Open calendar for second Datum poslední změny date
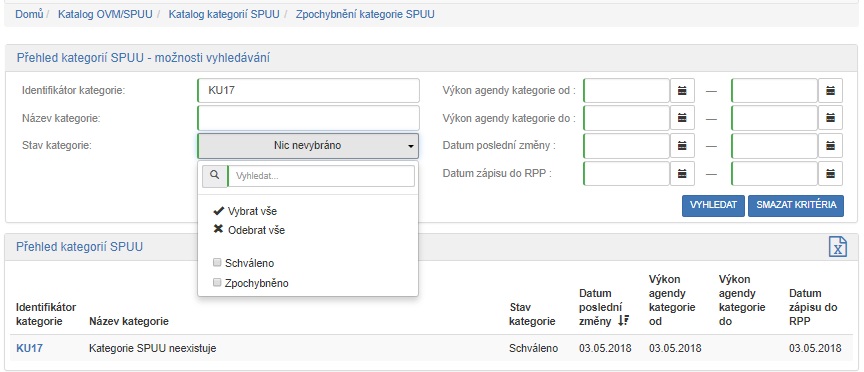The image size is (864, 372). point(830,146)
